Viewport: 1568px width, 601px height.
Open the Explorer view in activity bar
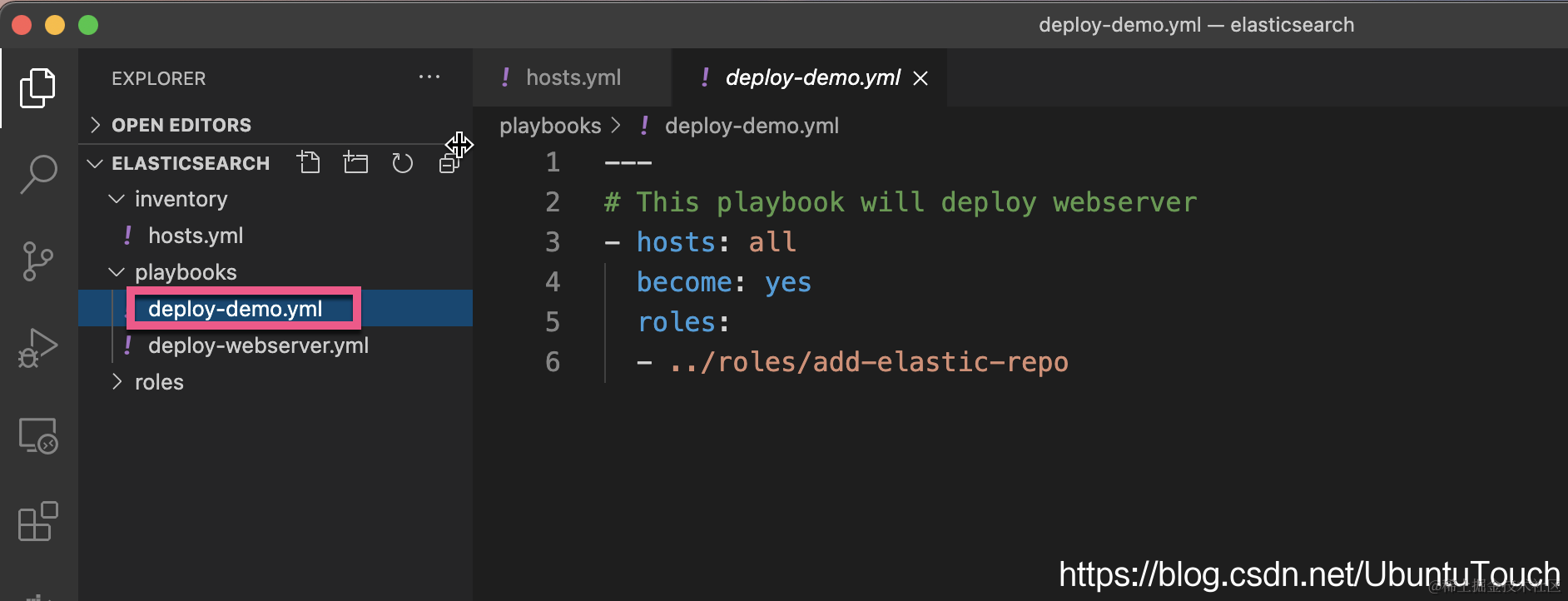[x=37, y=87]
